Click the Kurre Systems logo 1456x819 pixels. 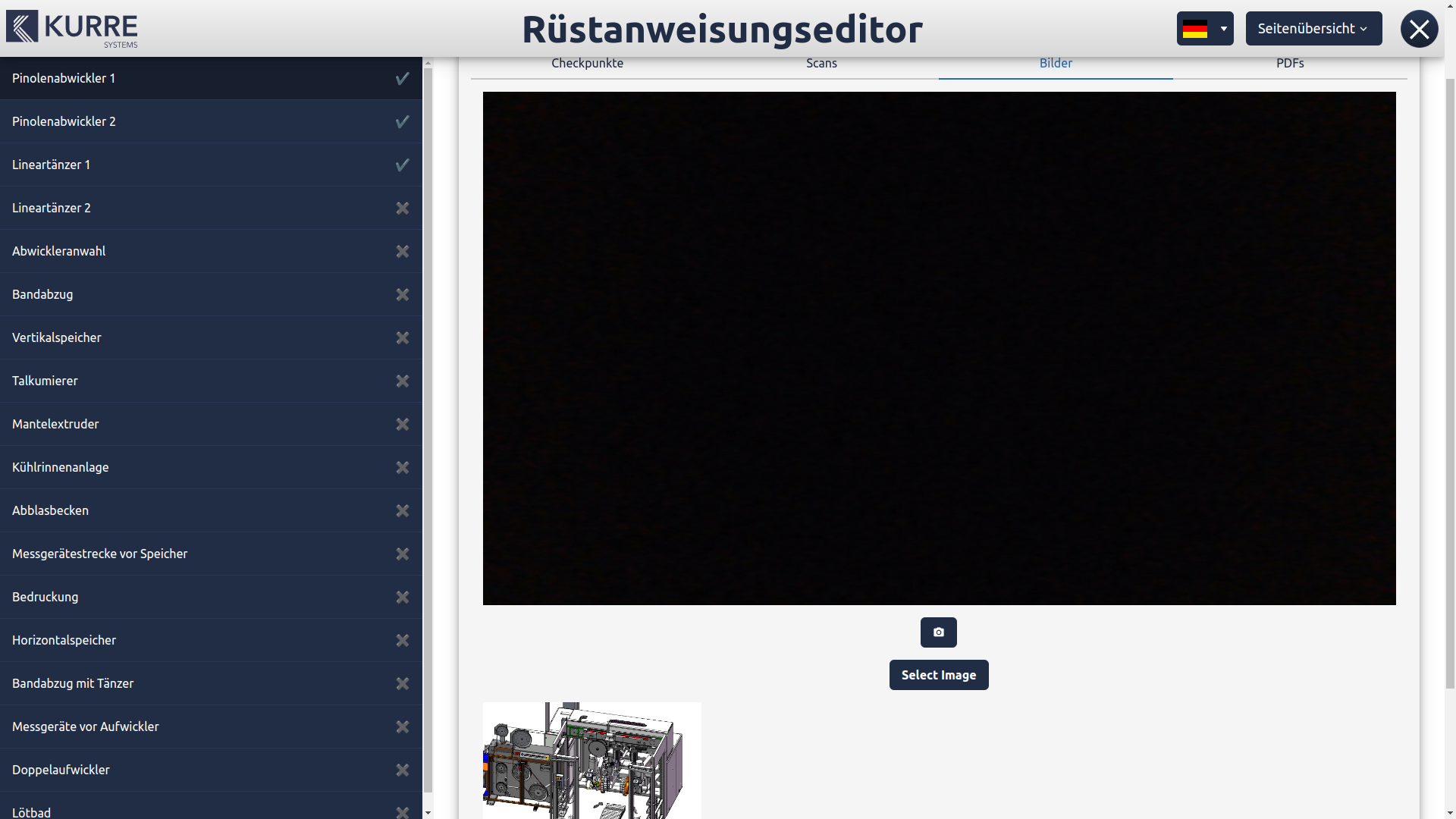tap(72, 29)
